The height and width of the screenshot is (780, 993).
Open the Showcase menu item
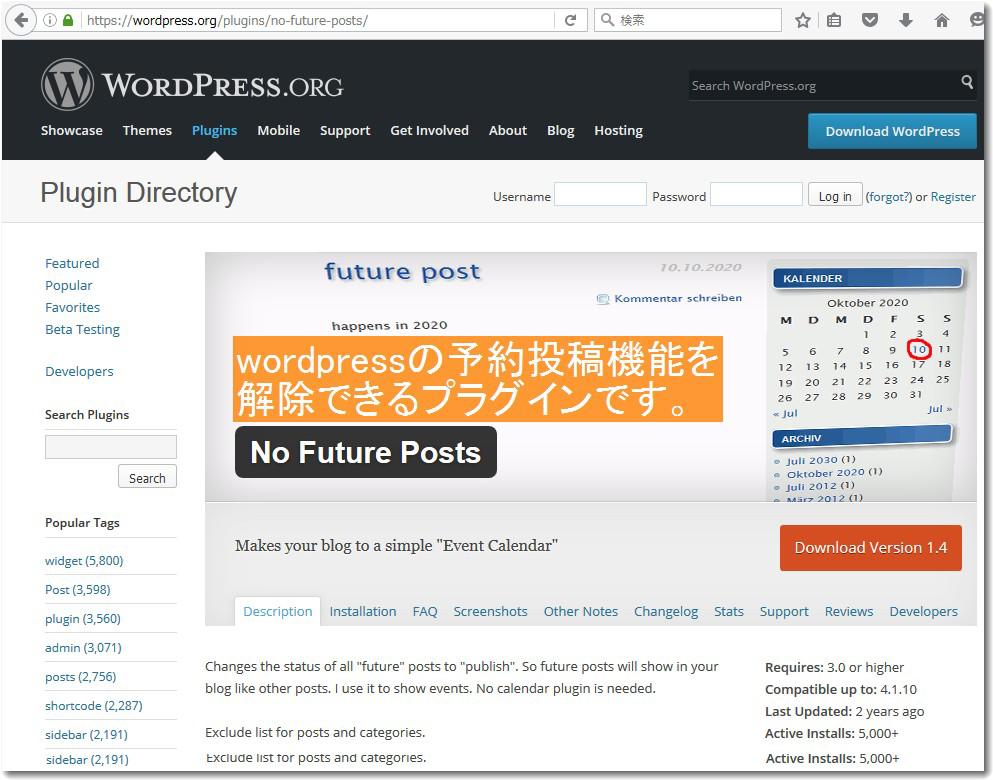point(72,130)
